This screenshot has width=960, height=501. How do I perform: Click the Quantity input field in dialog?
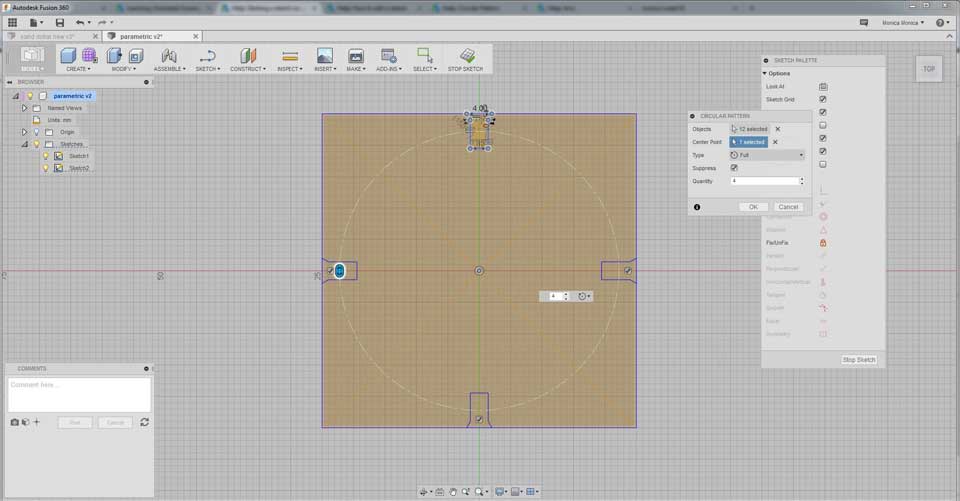764,181
